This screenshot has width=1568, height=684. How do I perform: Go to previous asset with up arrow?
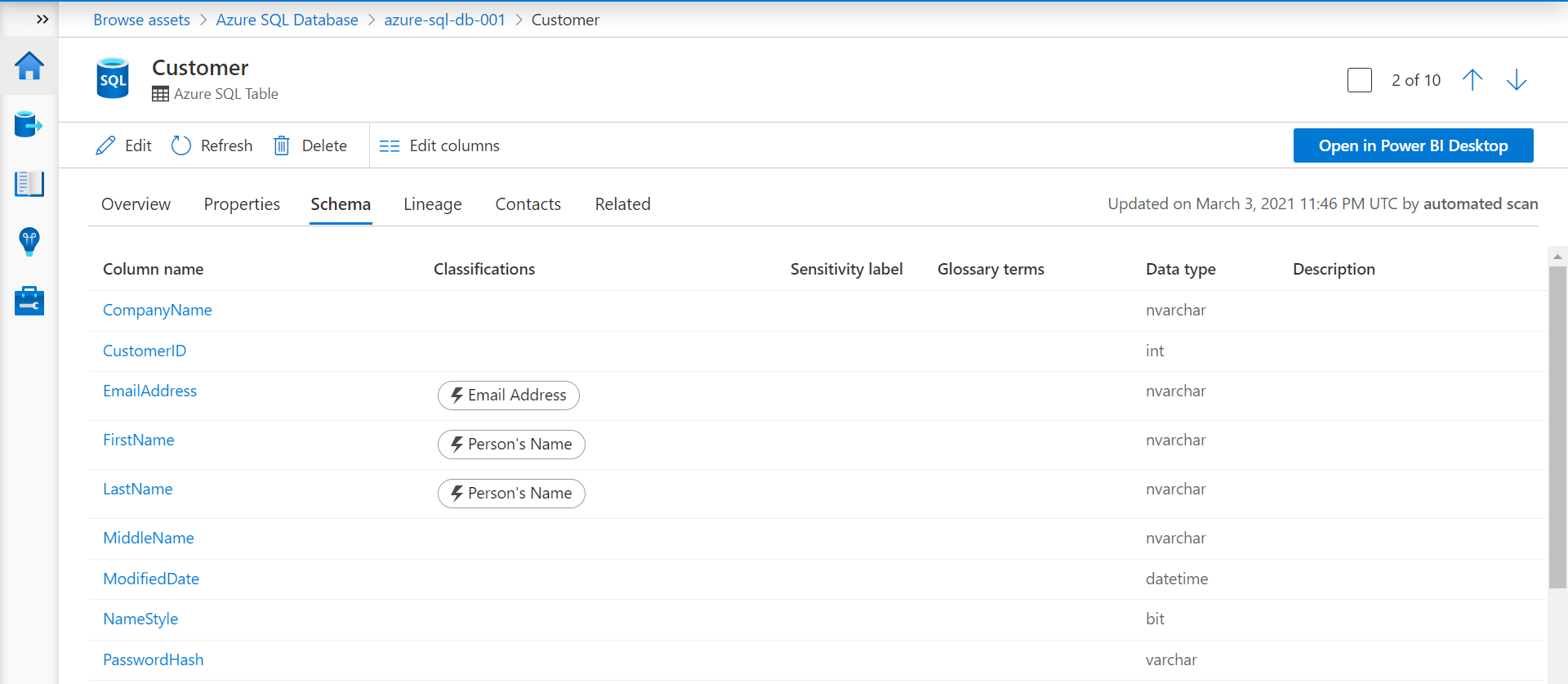[x=1472, y=80]
